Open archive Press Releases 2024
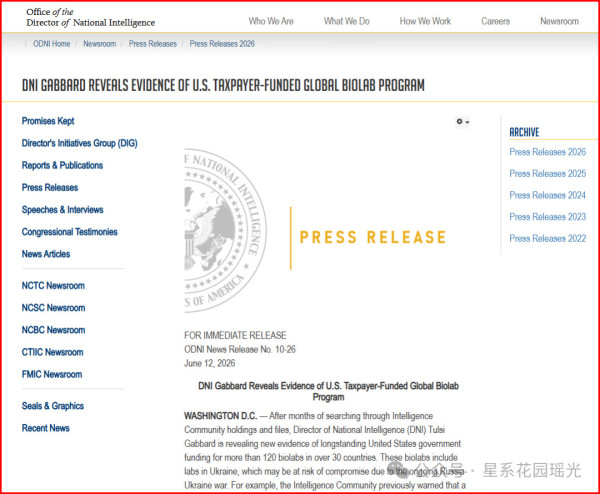This screenshot has width=600, height=494. point(548,195)
